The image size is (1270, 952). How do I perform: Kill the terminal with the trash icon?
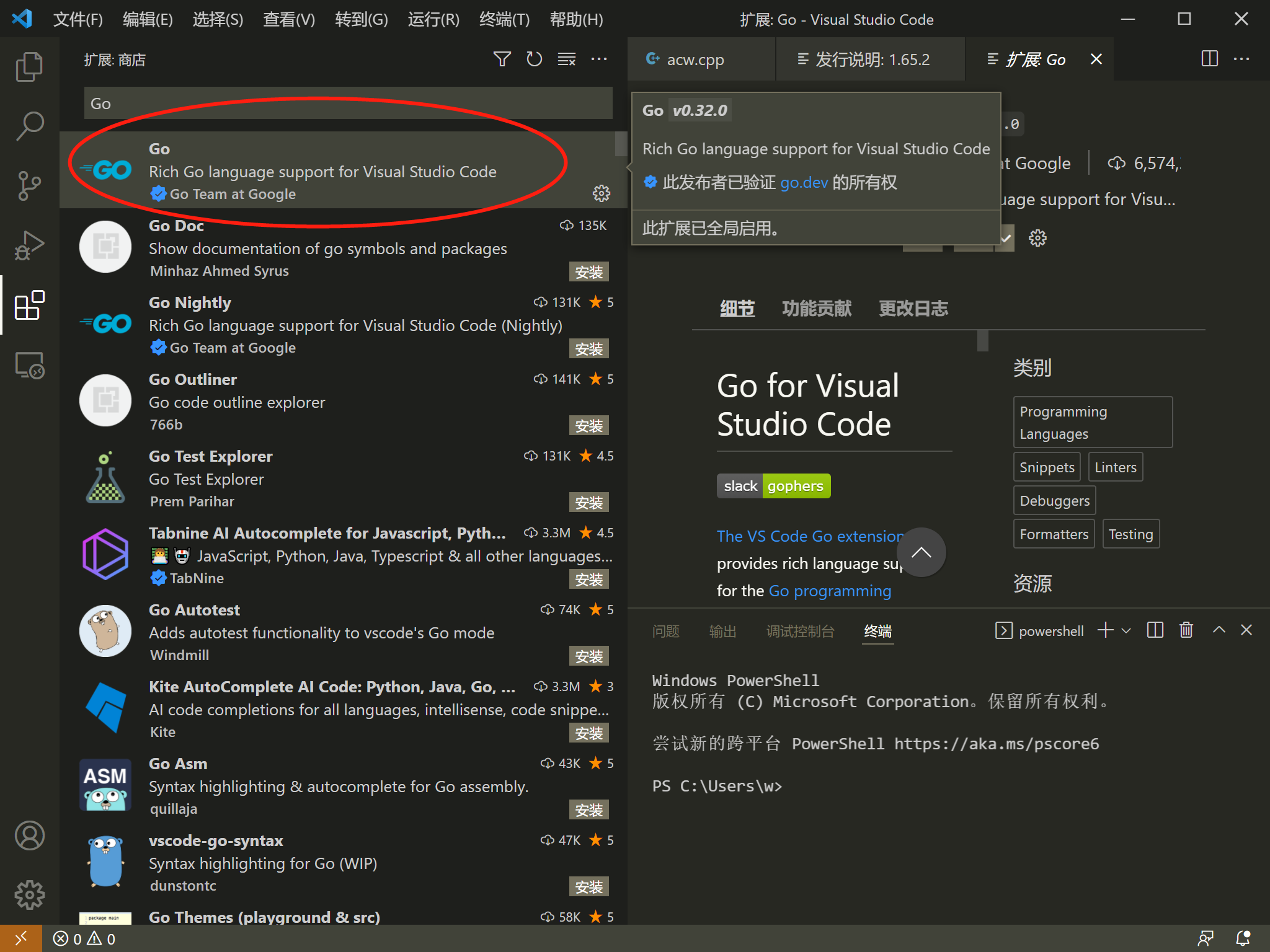click(x=1186, y=630)
